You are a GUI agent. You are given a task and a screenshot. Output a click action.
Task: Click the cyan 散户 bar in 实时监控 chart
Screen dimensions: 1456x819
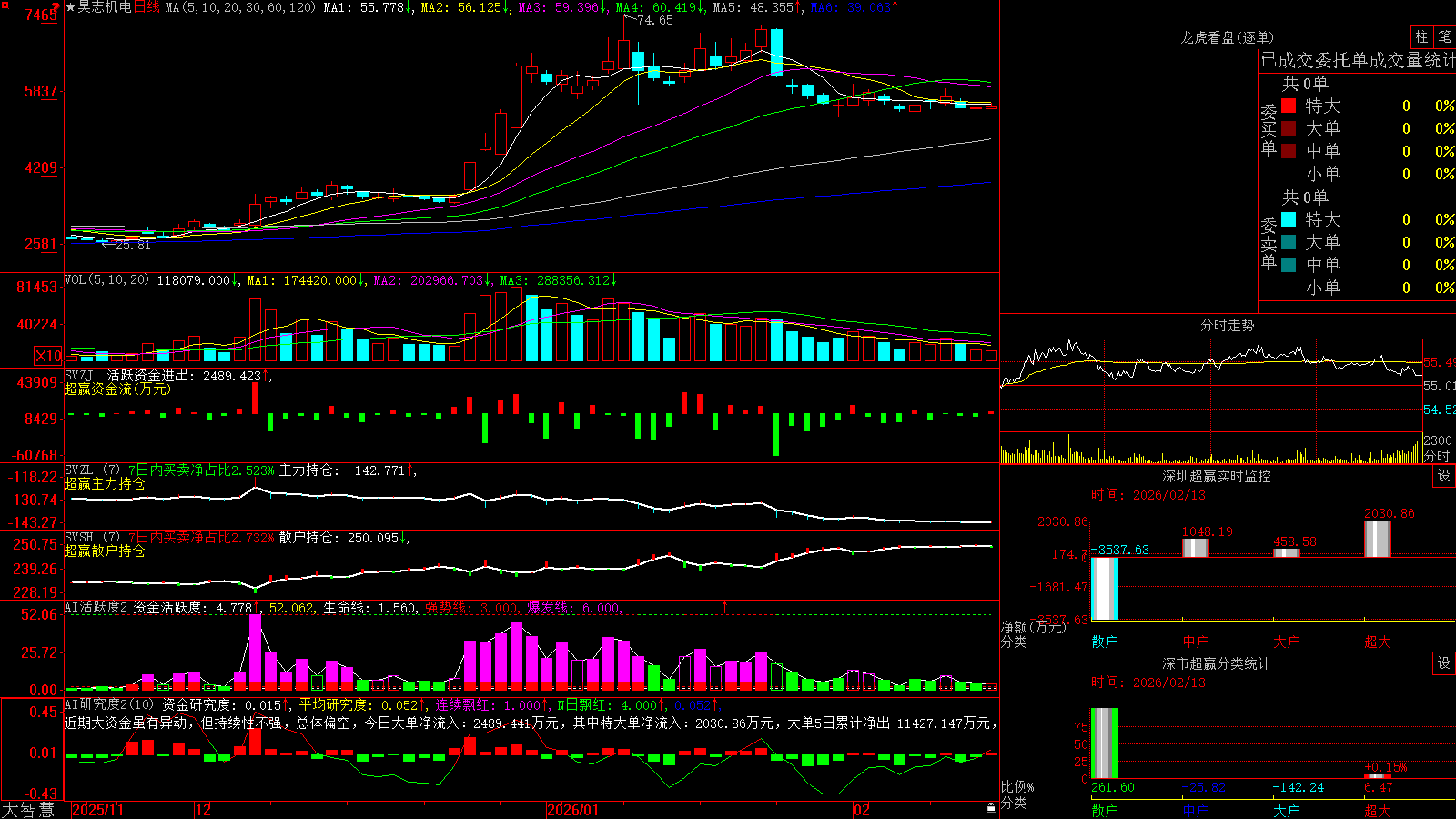click(1105, 589)
